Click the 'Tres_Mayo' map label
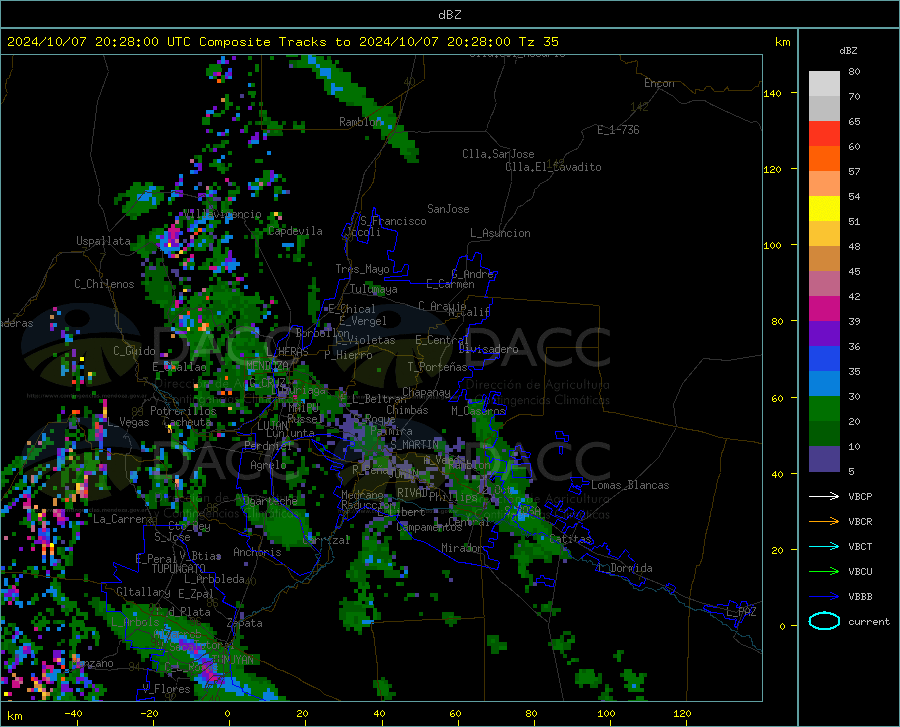The width and height of the screenshot is (900, 727). point(362,269)
